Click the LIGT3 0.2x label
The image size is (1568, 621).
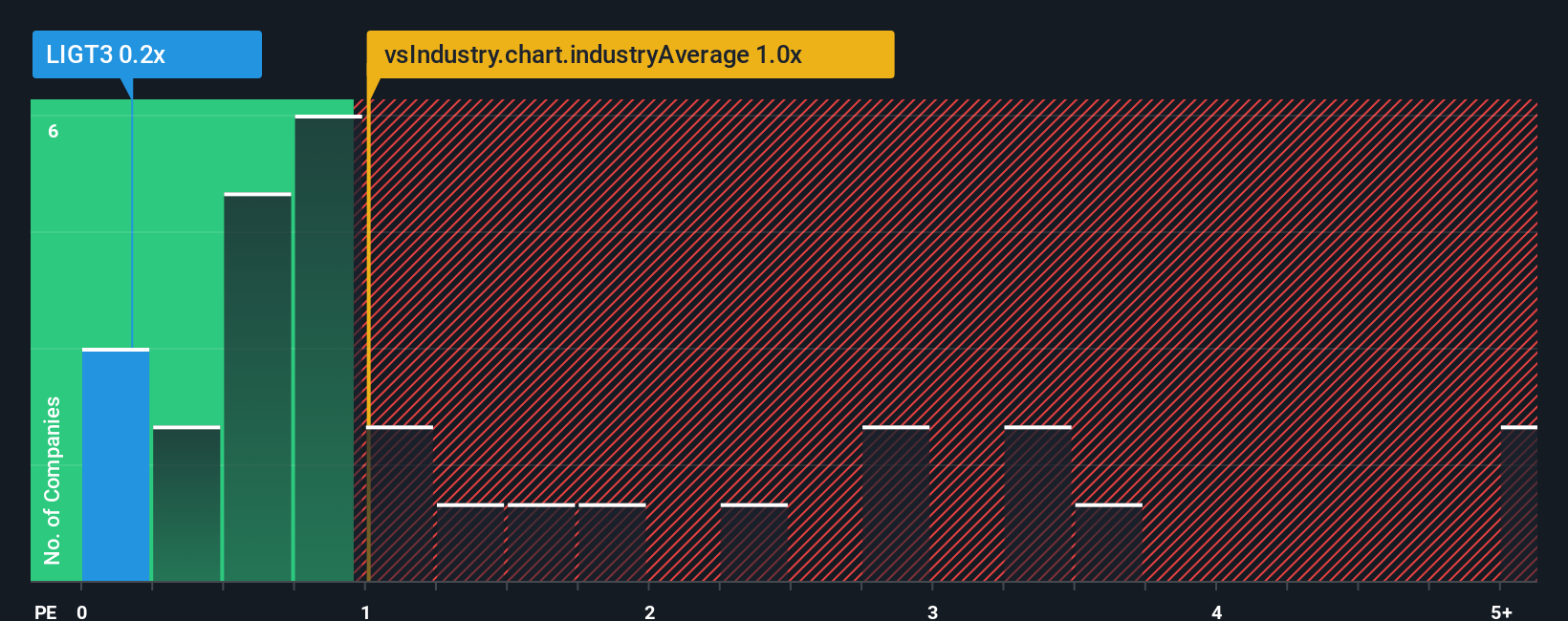146,54
